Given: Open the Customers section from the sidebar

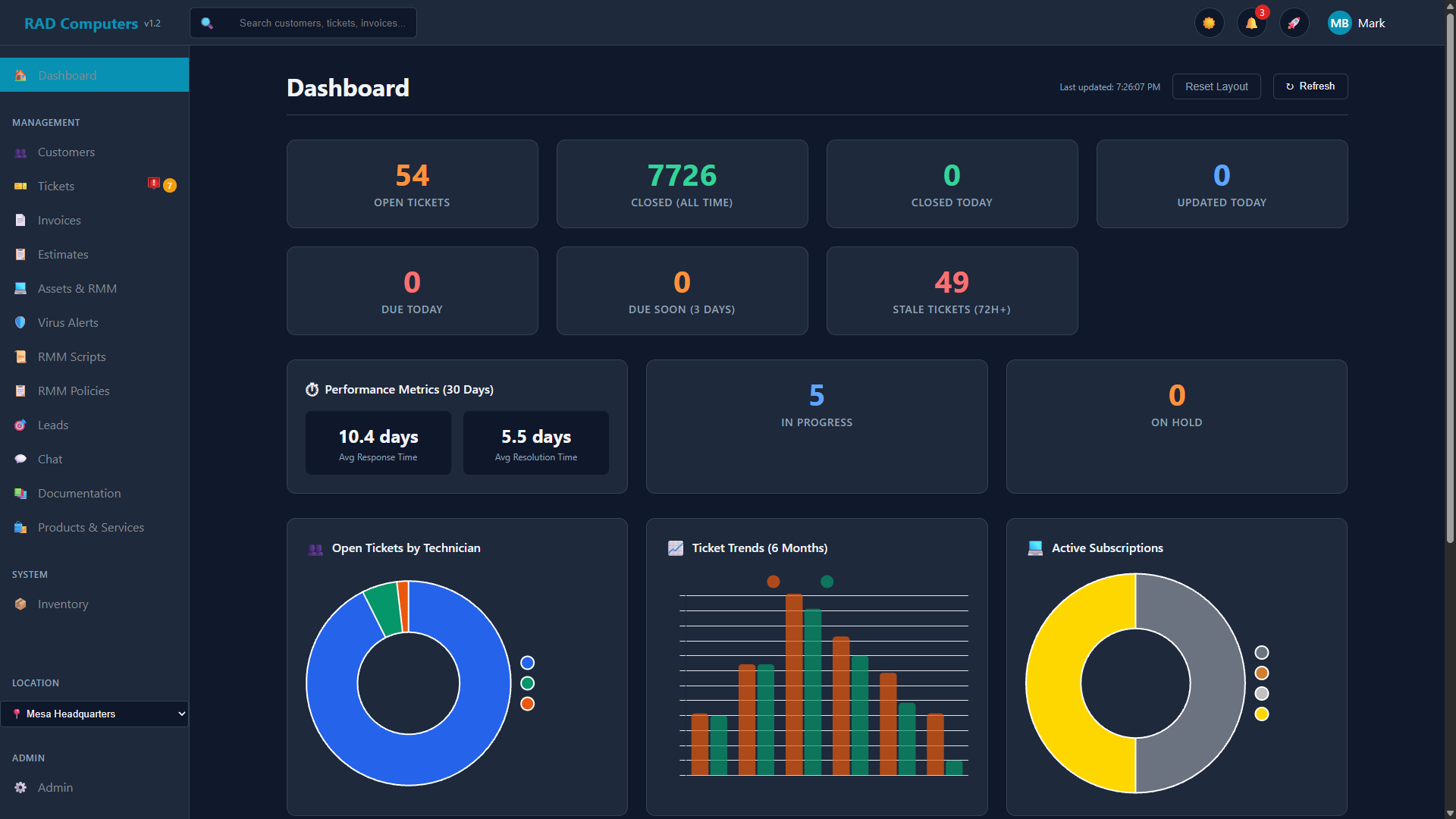Looking at the screenshot, I should pyautogui.click(x=65, y=152).
